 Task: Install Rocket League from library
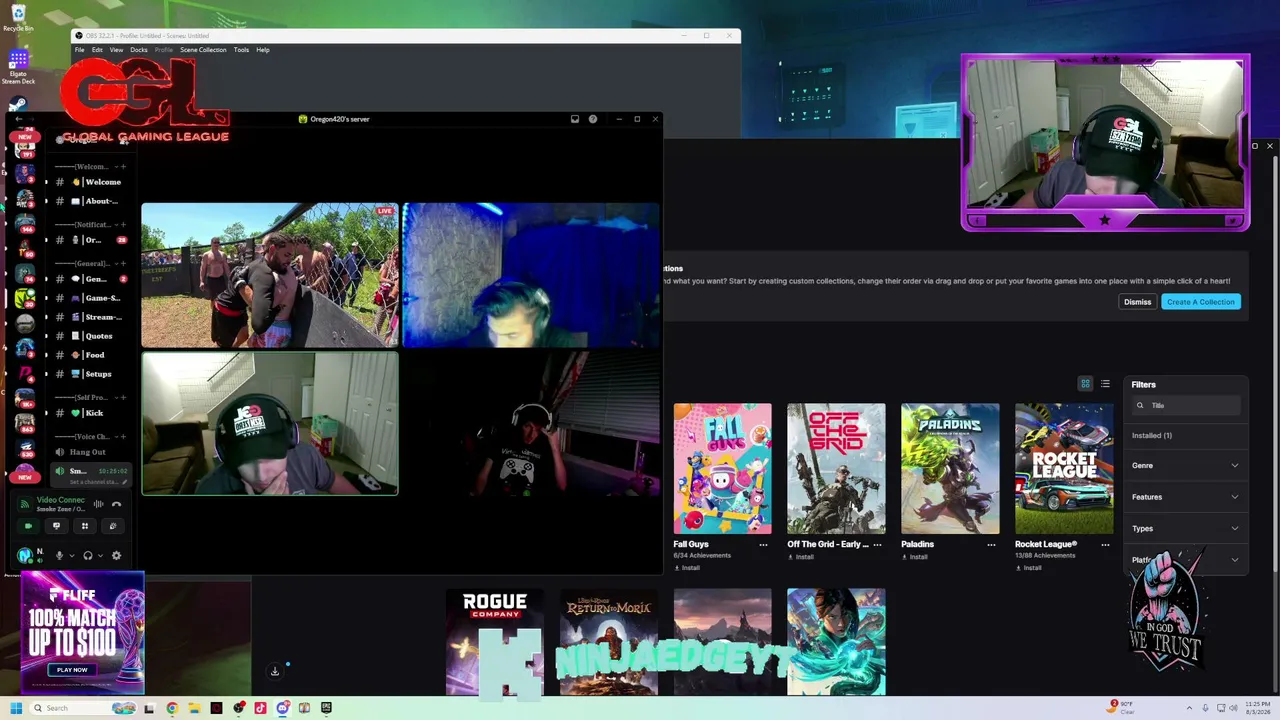pyautogui.click(x=1029, y=568)
